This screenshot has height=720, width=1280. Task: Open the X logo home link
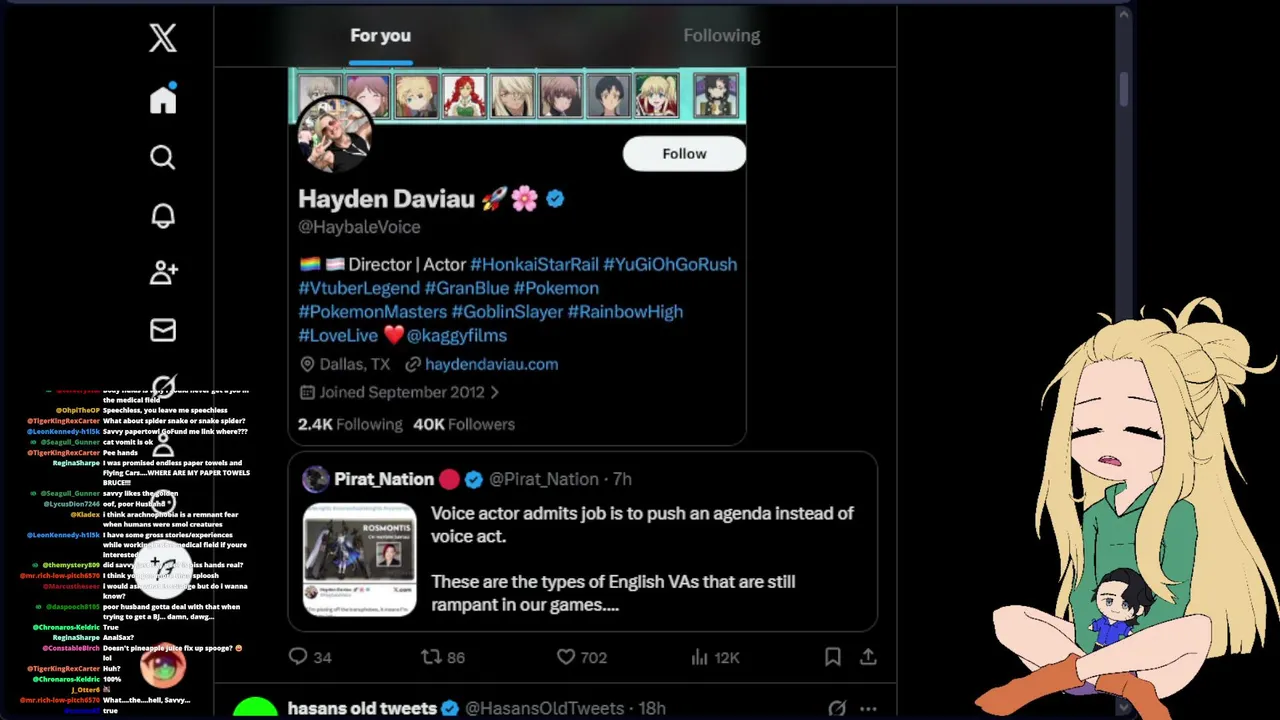[x=163, y=38]
